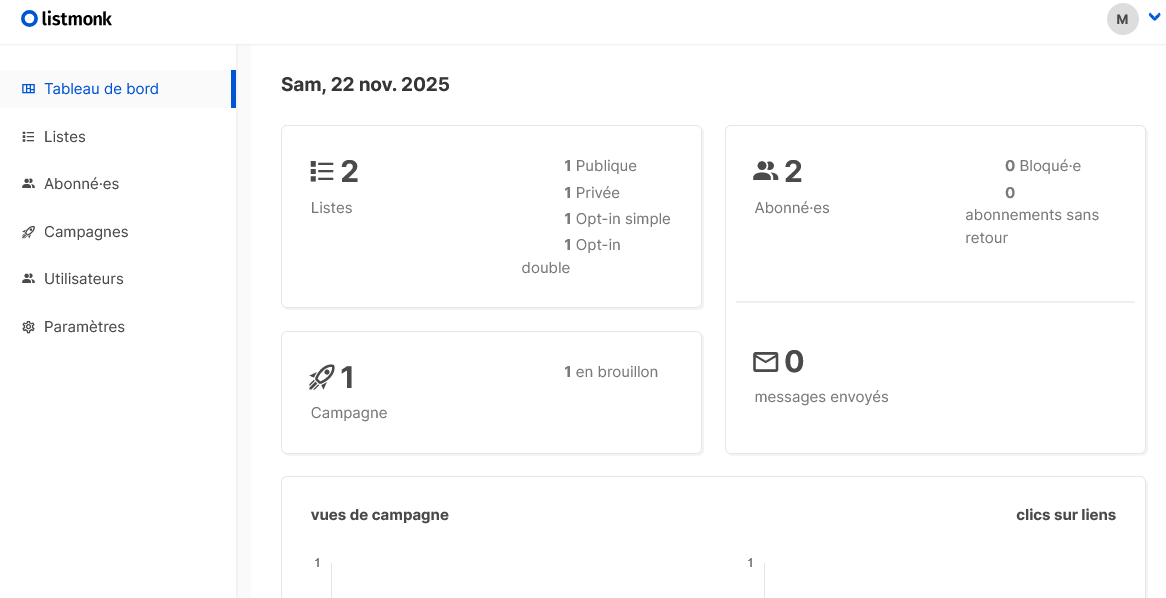Expand the user profile dropdown arrow
The image size is (1166, 598).
(1154, 17)
